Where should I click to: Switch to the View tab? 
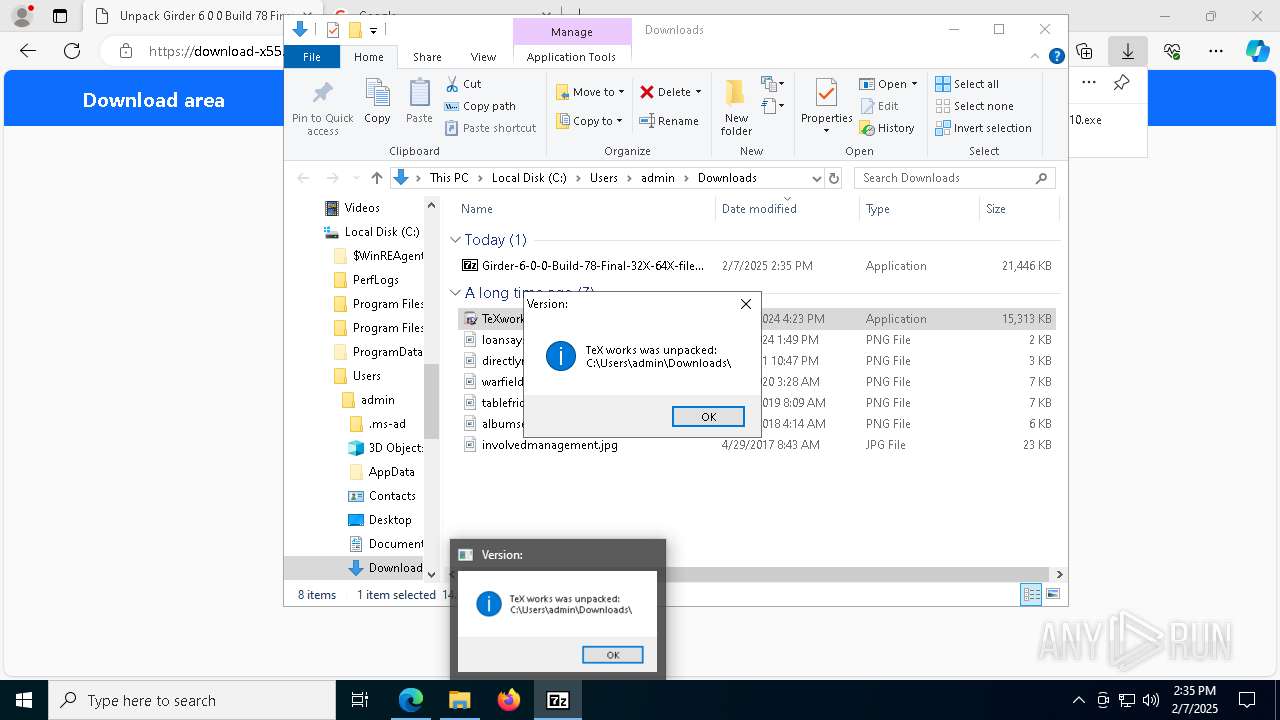(483, 57)
